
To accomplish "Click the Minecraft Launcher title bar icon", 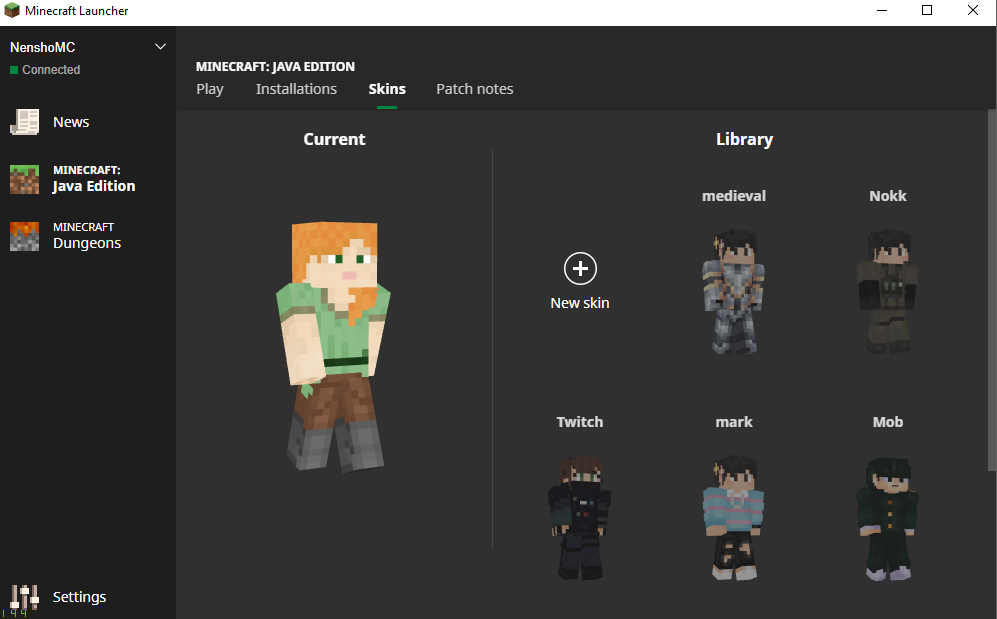I will tap(11, 10).
